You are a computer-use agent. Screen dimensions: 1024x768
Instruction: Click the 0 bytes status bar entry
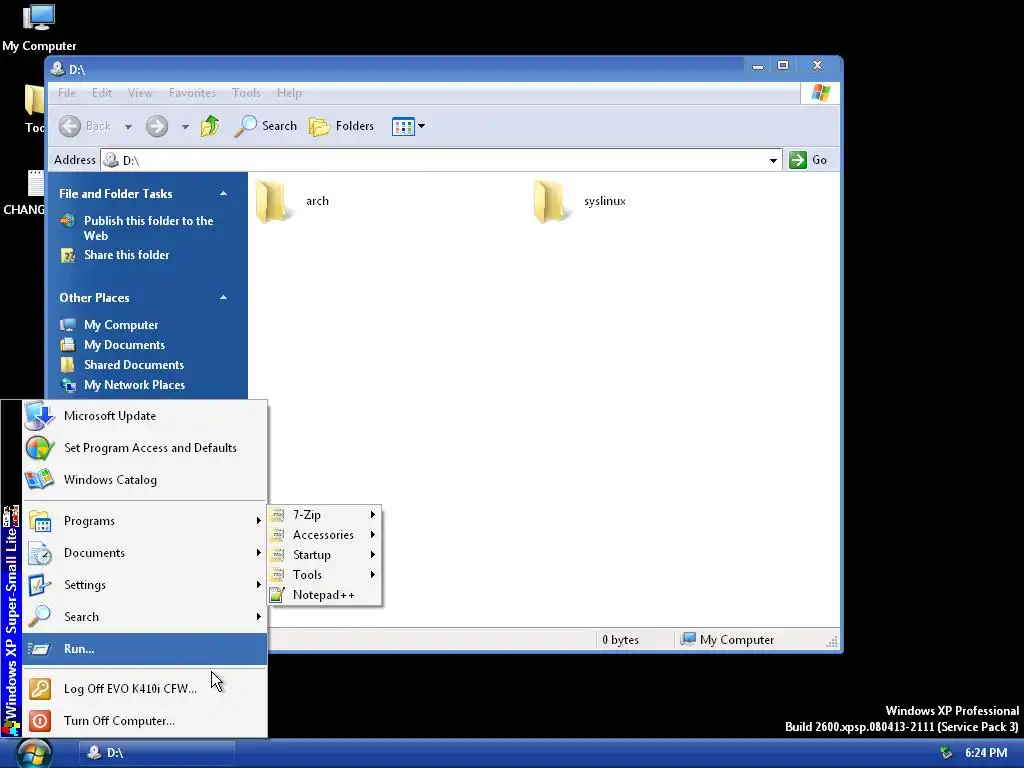pos(620,640)
